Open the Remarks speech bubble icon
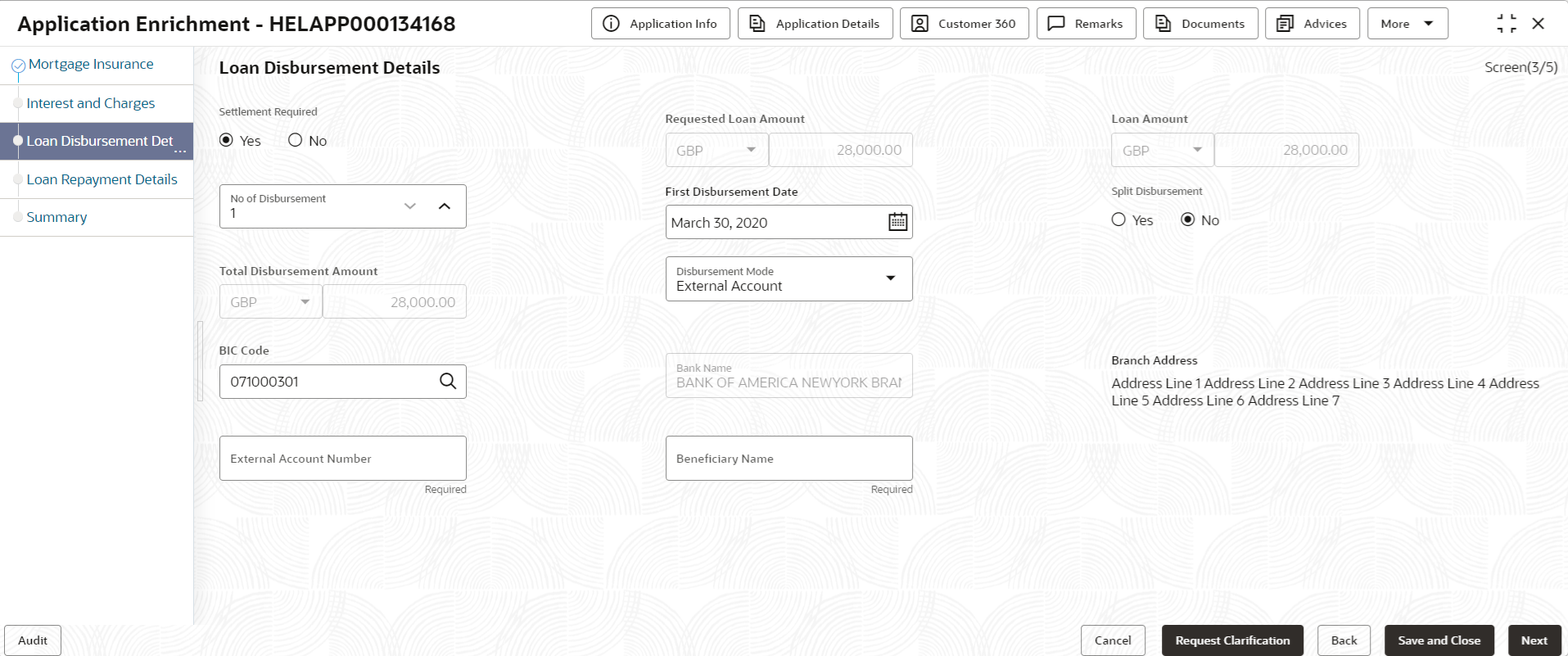This screenshot has height=656, width=1568. [x=1056, y=24]
